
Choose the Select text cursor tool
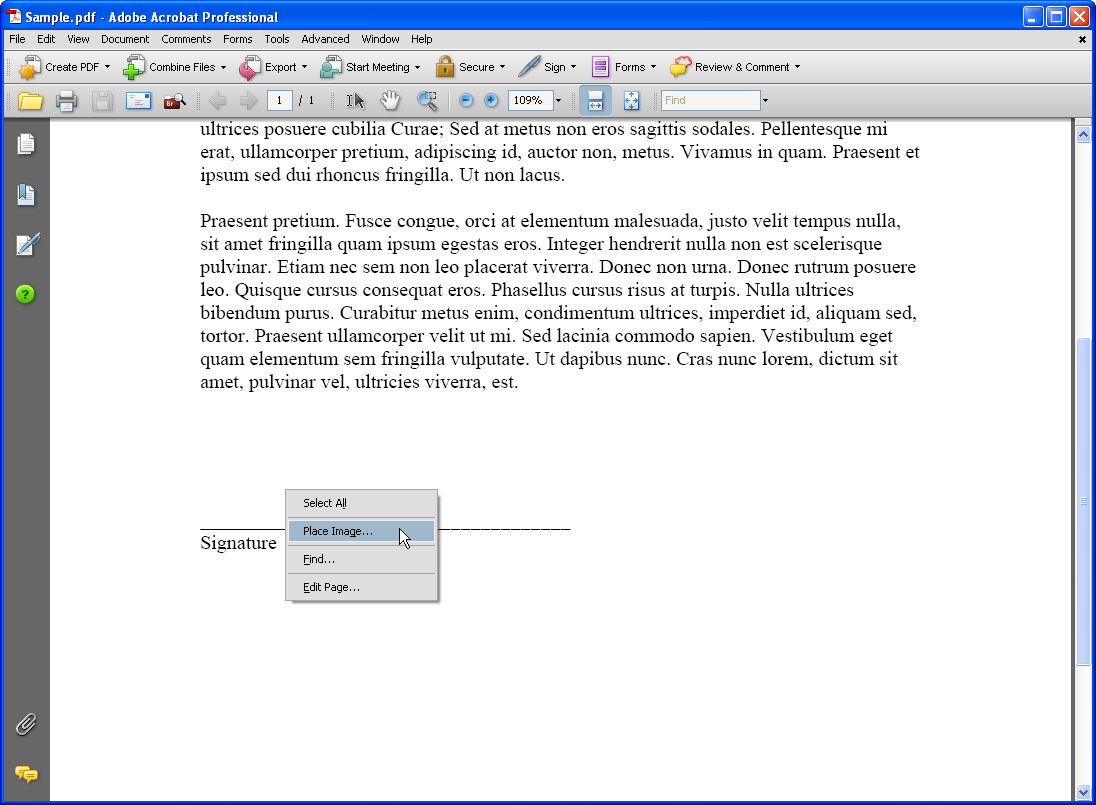(x=356, y=101)
